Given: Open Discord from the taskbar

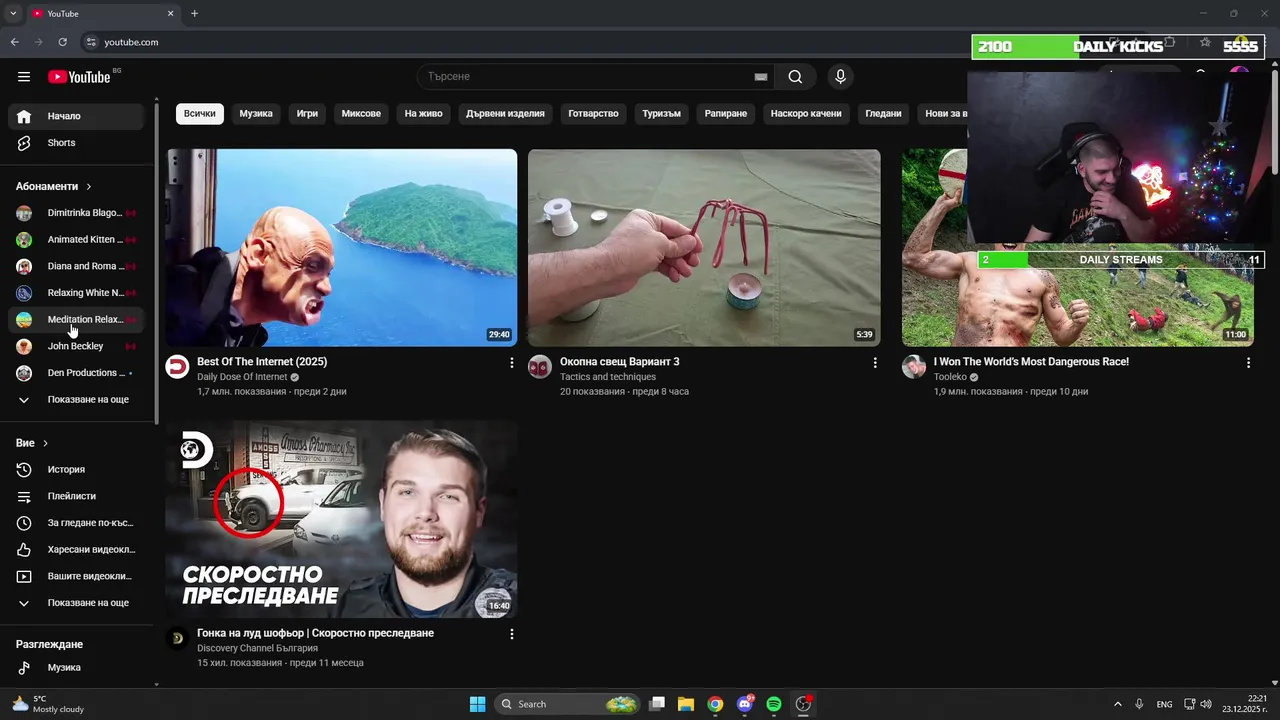Looking at the screenshot, I should [x=744, y=704].
